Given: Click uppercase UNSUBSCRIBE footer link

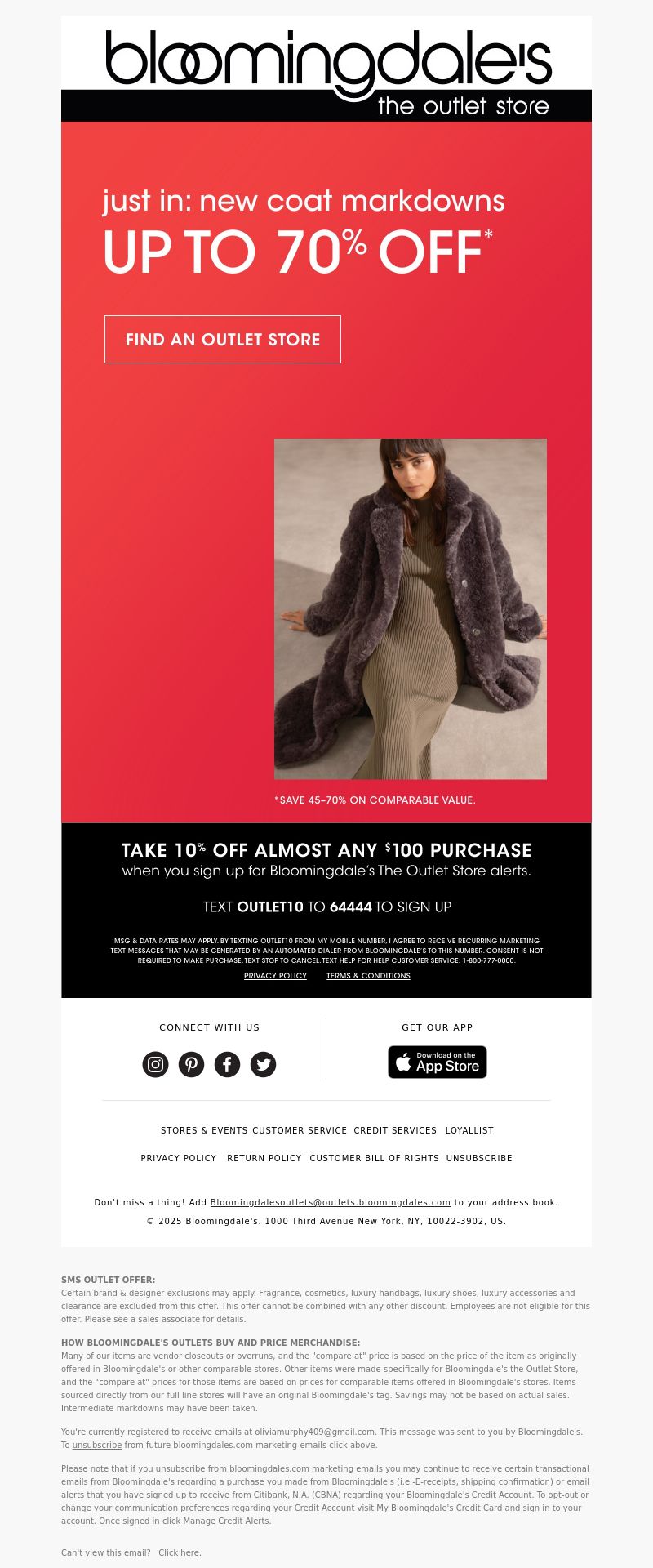Looking at the screenshot, I should (x=479, y=1158).
